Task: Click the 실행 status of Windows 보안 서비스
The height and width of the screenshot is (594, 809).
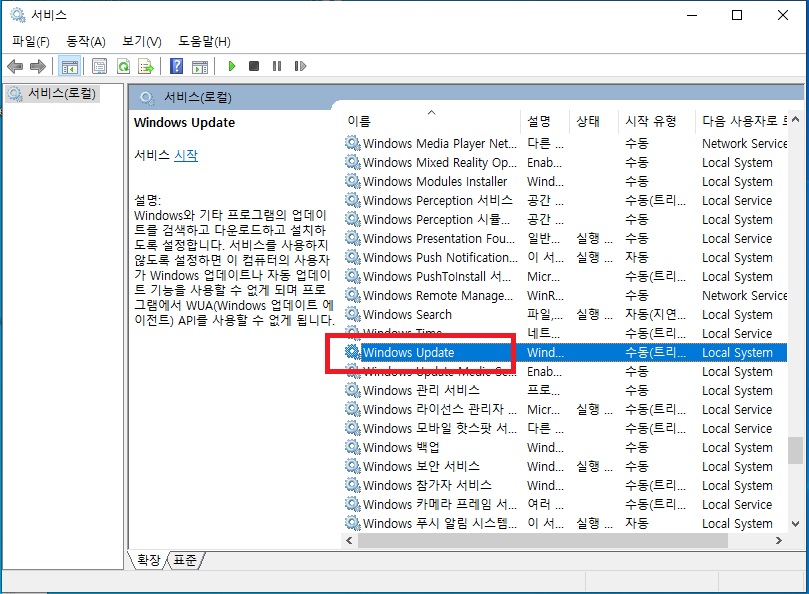Action: tap(594, 466)
